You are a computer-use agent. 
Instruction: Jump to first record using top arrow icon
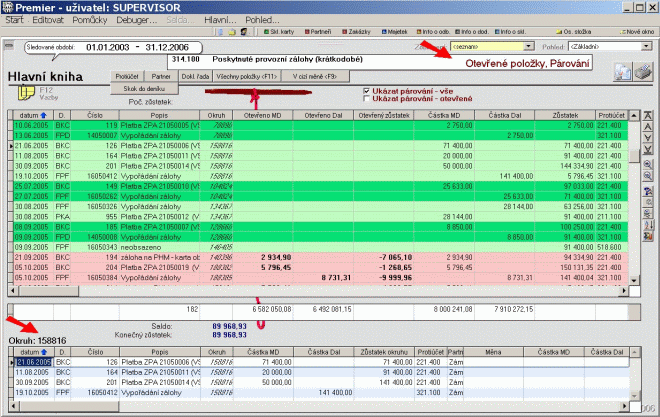(648, 116)
